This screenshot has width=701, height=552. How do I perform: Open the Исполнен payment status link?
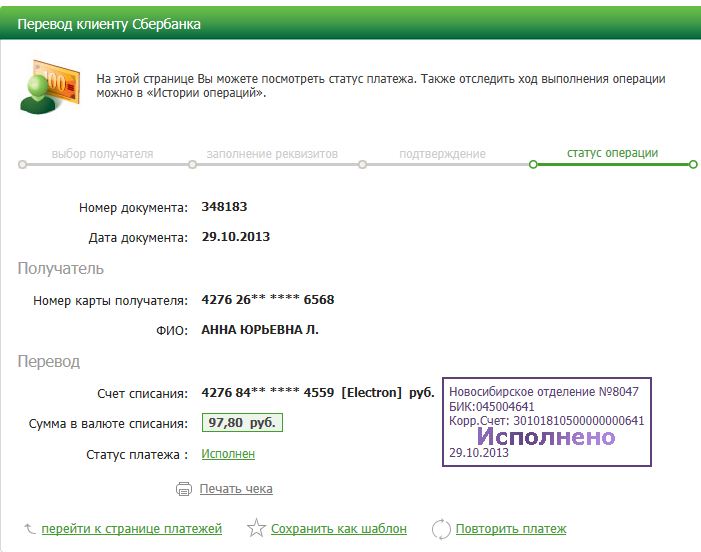click(x=228, y=454)
